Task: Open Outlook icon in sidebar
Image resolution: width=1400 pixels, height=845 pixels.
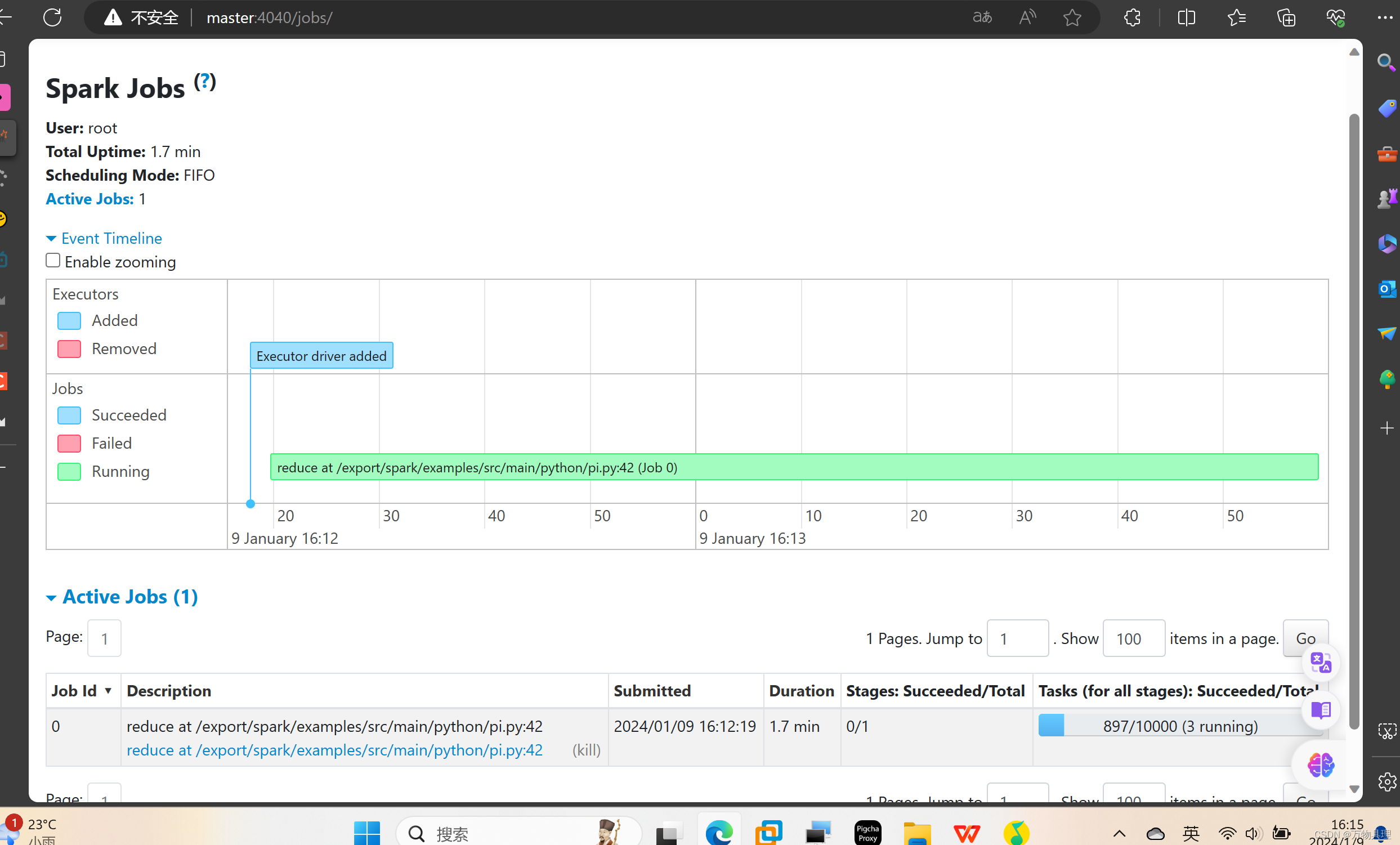Action: (x=1386, y=289)
